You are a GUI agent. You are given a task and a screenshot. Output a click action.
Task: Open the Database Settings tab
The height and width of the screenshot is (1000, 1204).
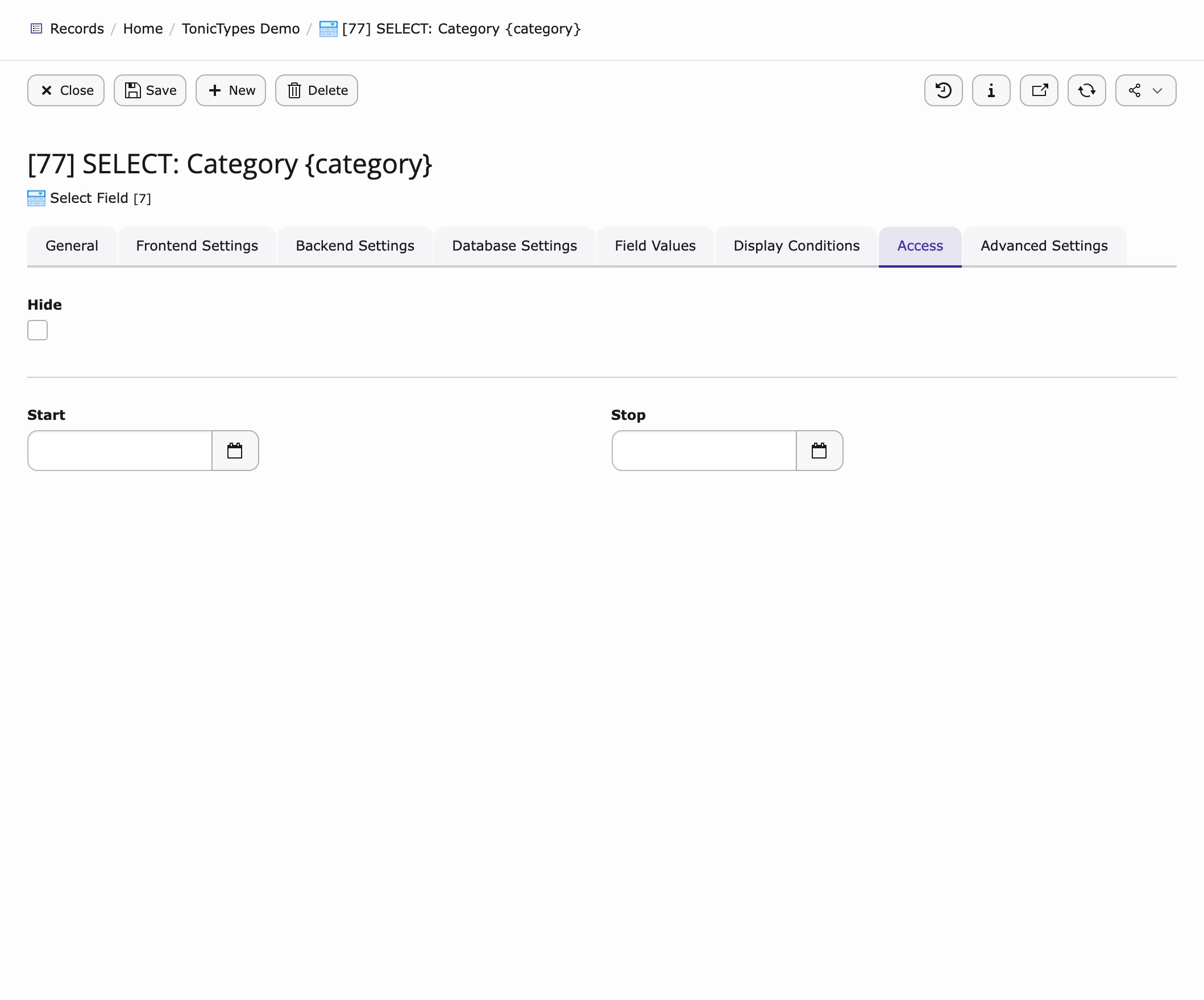pos(514,246)
